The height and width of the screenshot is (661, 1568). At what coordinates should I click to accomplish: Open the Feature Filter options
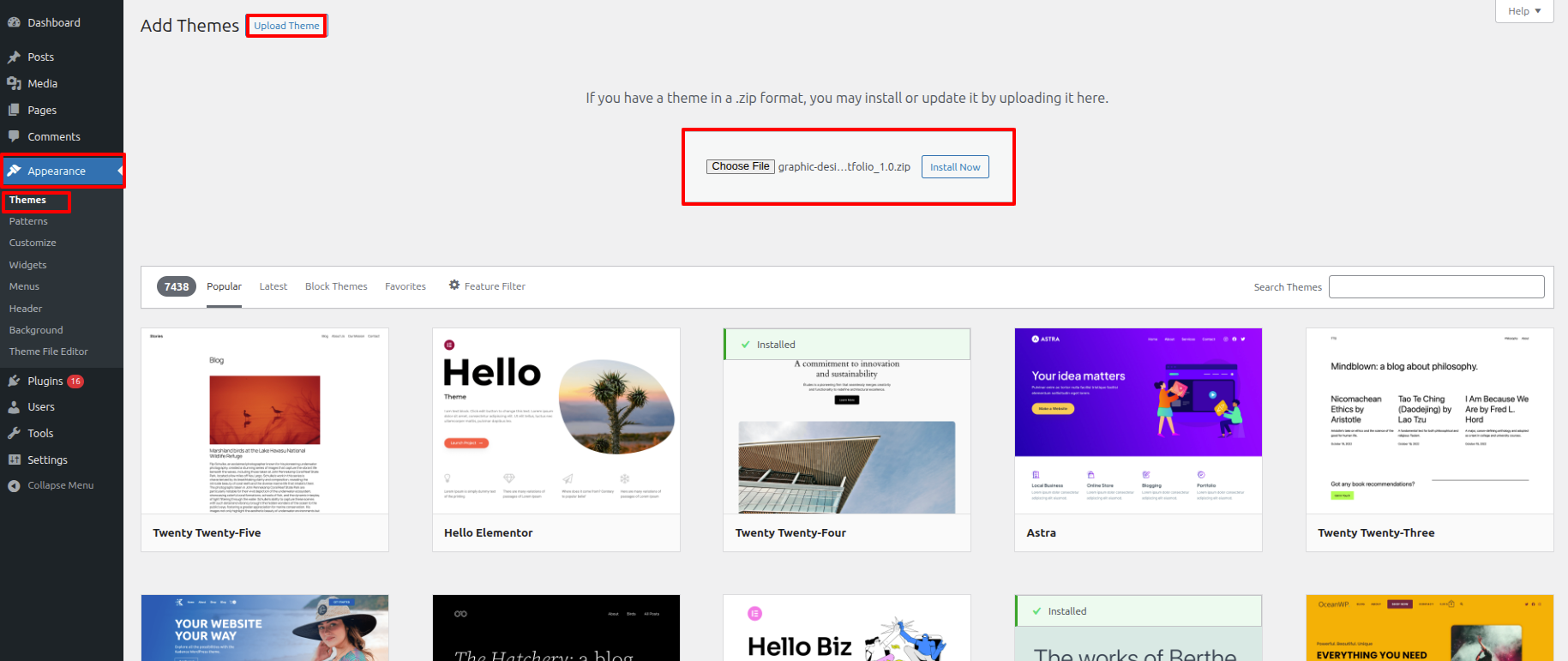point(487,286)
